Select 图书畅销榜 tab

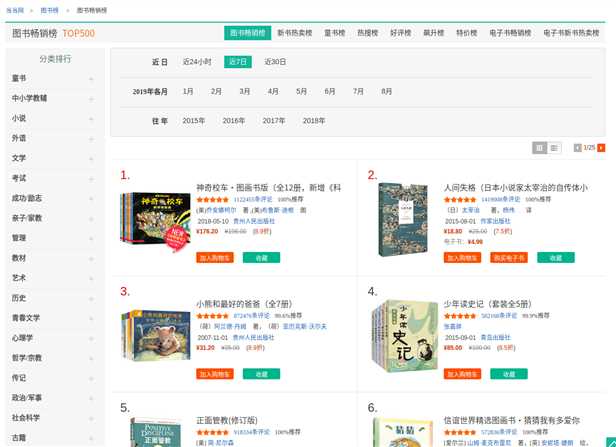[x=248, y=33]
